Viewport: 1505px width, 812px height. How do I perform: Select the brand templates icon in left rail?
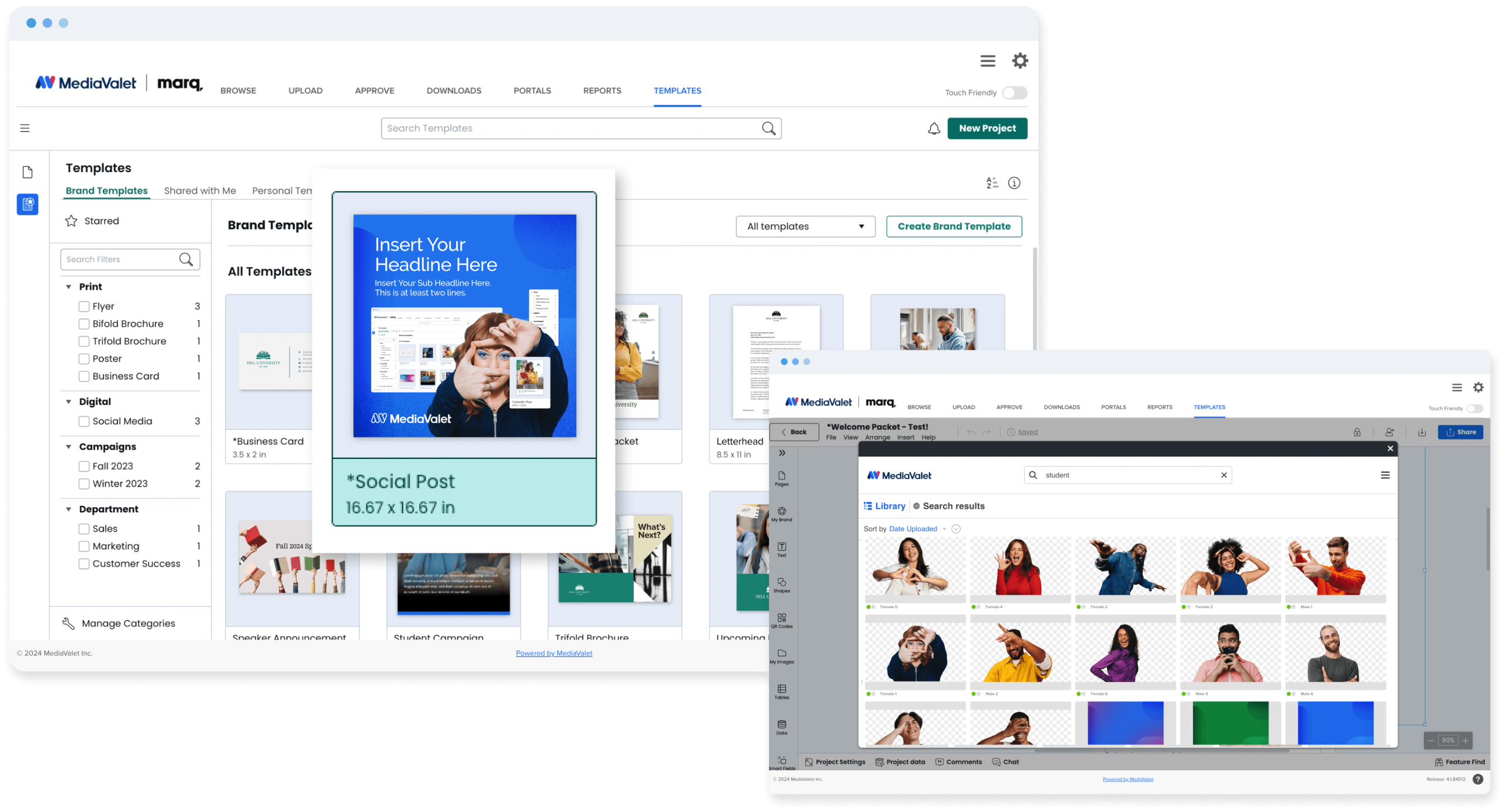(28, 204)
